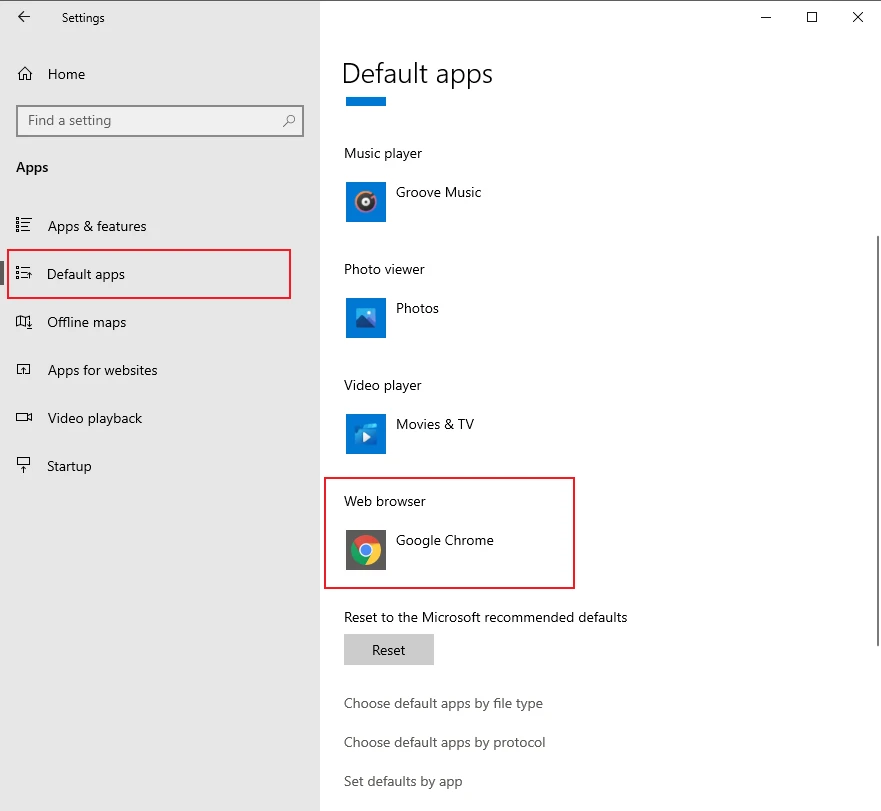Click the Google Chrome app icon
The image size is (881, 811).
pos(366,550)
